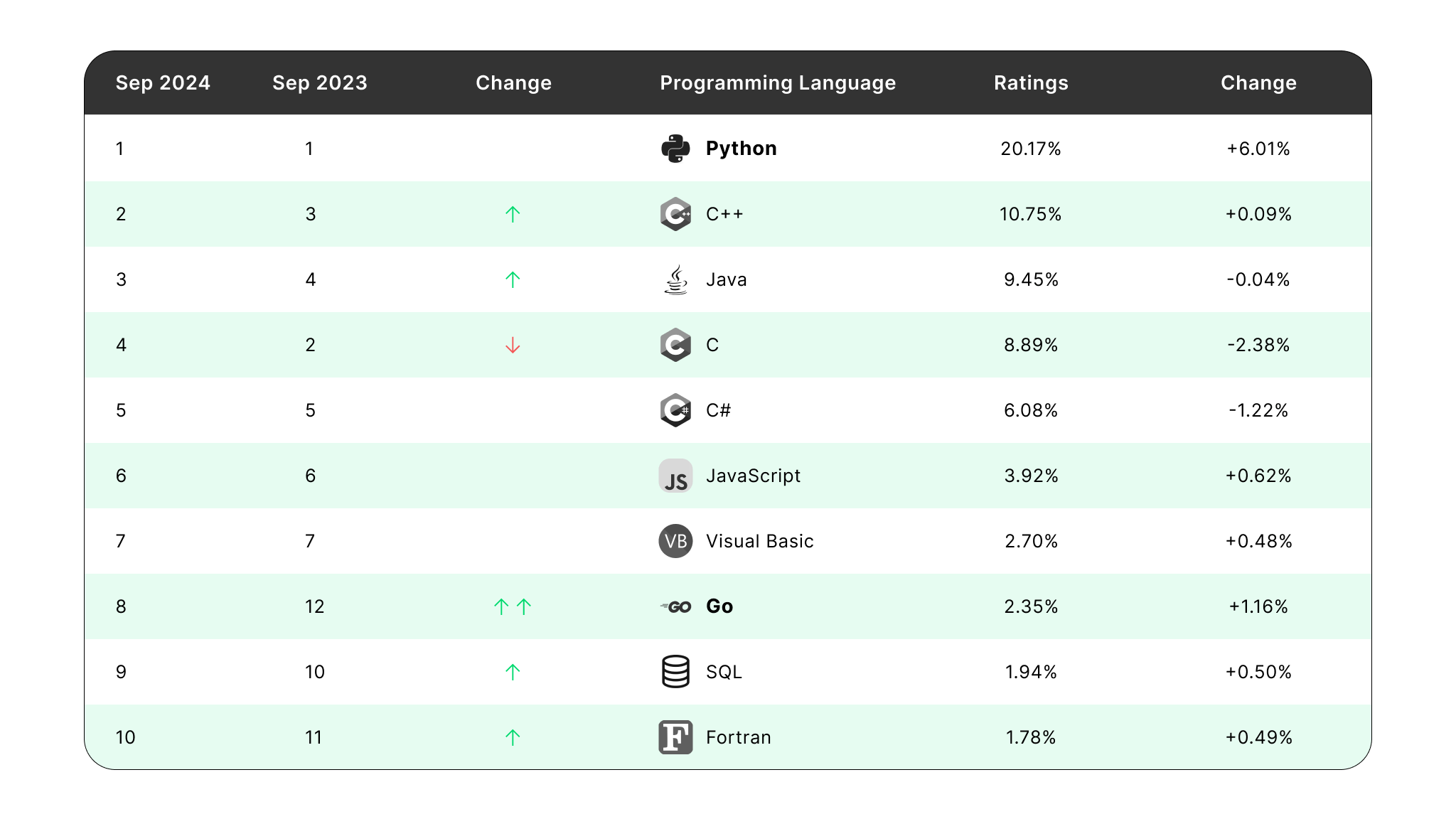Click Python's 20.17% rating value
The height and width of the screenshot is (819, 1456).
(x=1031, y=149)
